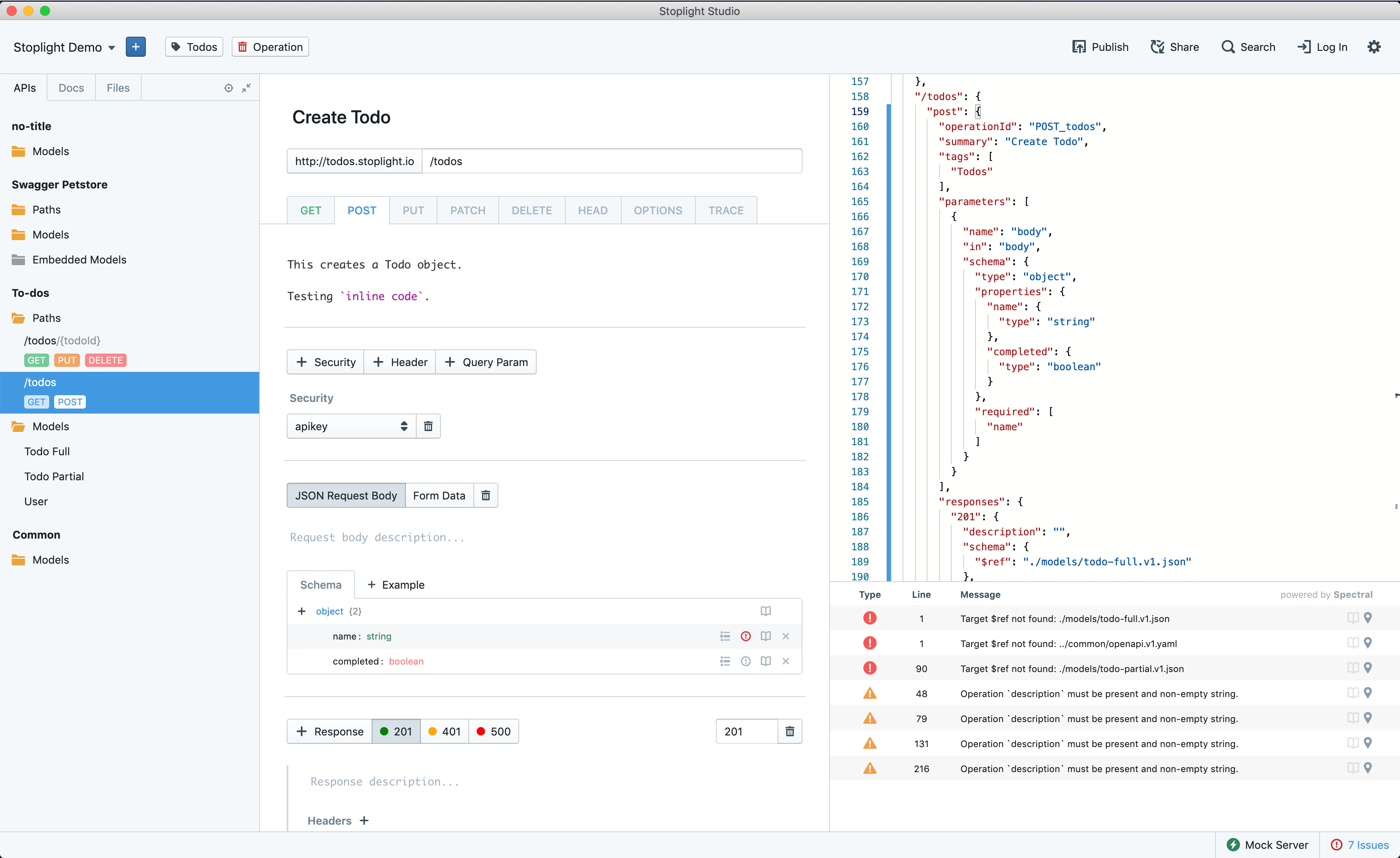Screen dimensions: 1400x858
Task: Add a Security scheme
Action: point(325,361)
